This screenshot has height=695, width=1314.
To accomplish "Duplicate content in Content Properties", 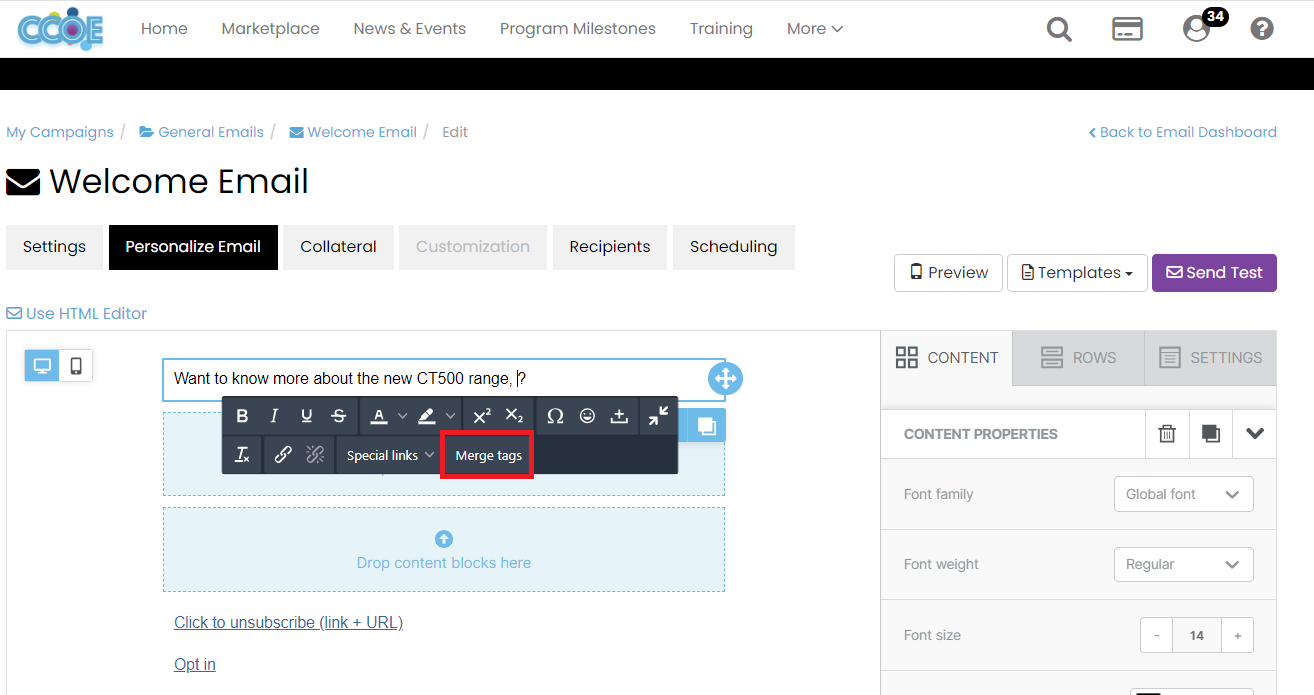I will (1210, 434).
